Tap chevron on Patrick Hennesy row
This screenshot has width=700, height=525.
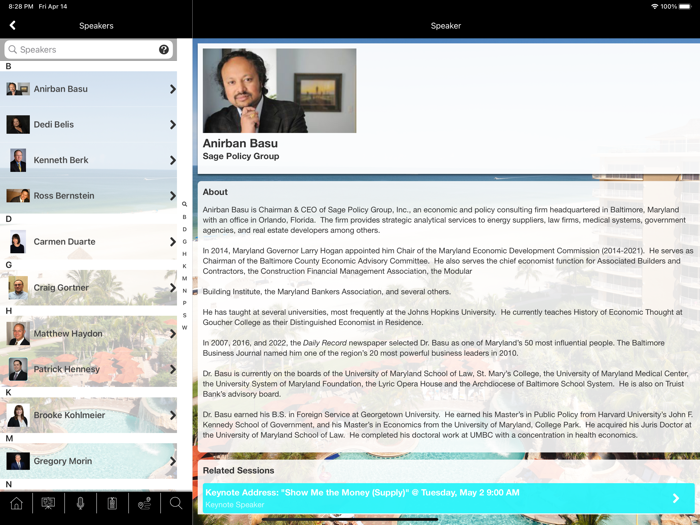(x=173, y=369)
